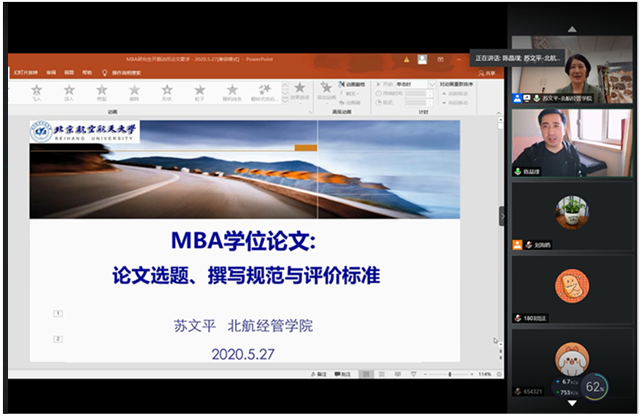Open the 备注 notes pane in status bar
This screenshot has height=419, width=643.
[317, 374]
